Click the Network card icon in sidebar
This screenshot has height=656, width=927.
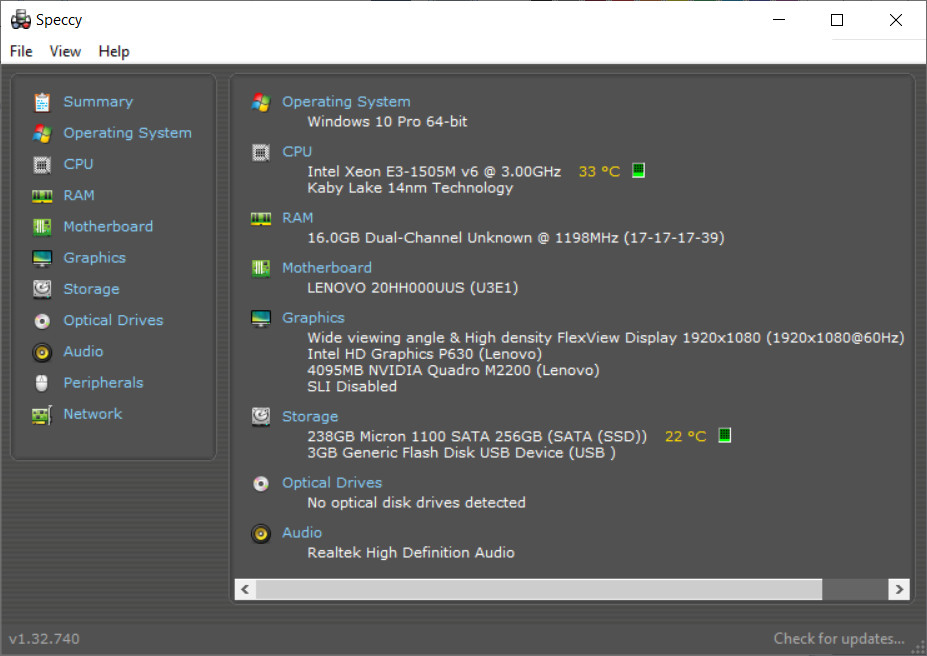(x=42, y=415)
